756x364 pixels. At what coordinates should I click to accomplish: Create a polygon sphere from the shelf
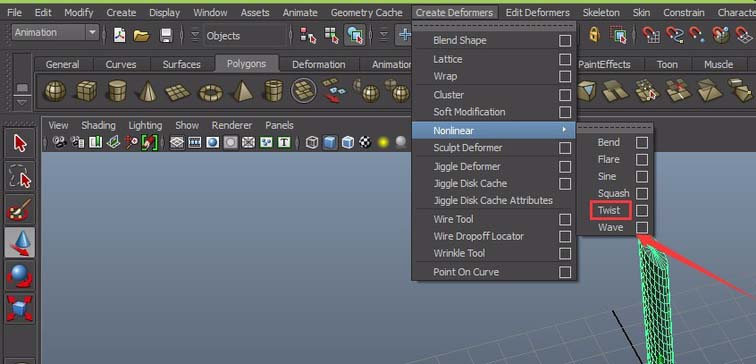[55, 91]
